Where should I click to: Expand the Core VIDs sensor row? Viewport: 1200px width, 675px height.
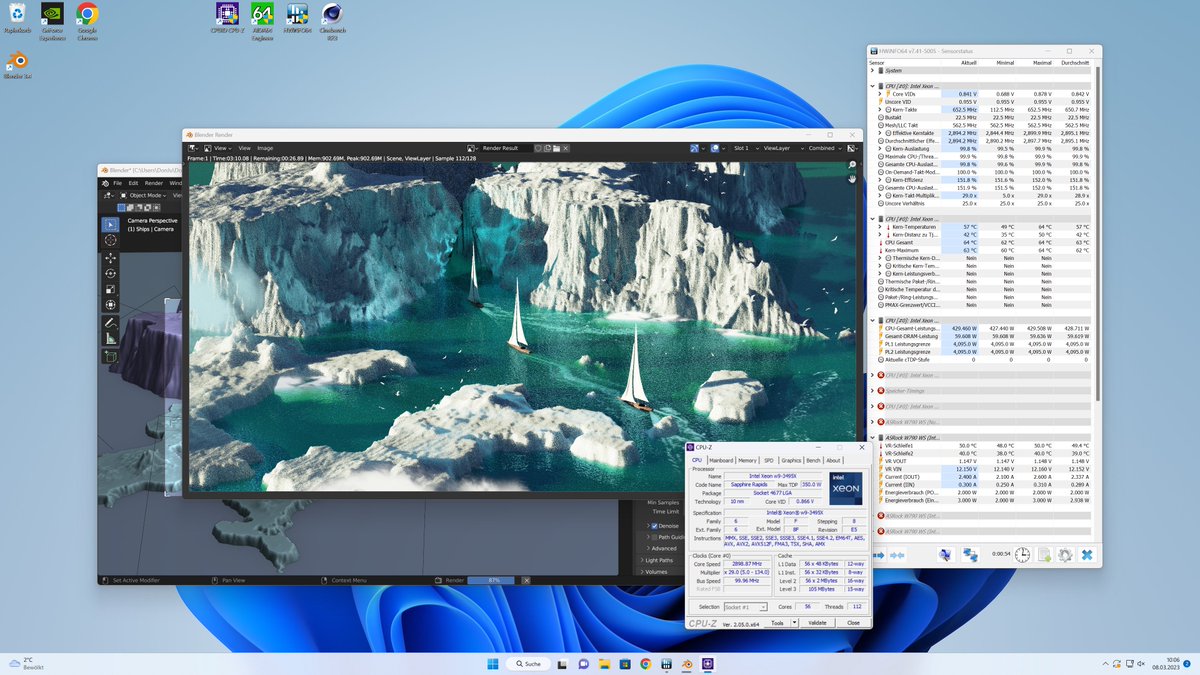coord(880,94)
